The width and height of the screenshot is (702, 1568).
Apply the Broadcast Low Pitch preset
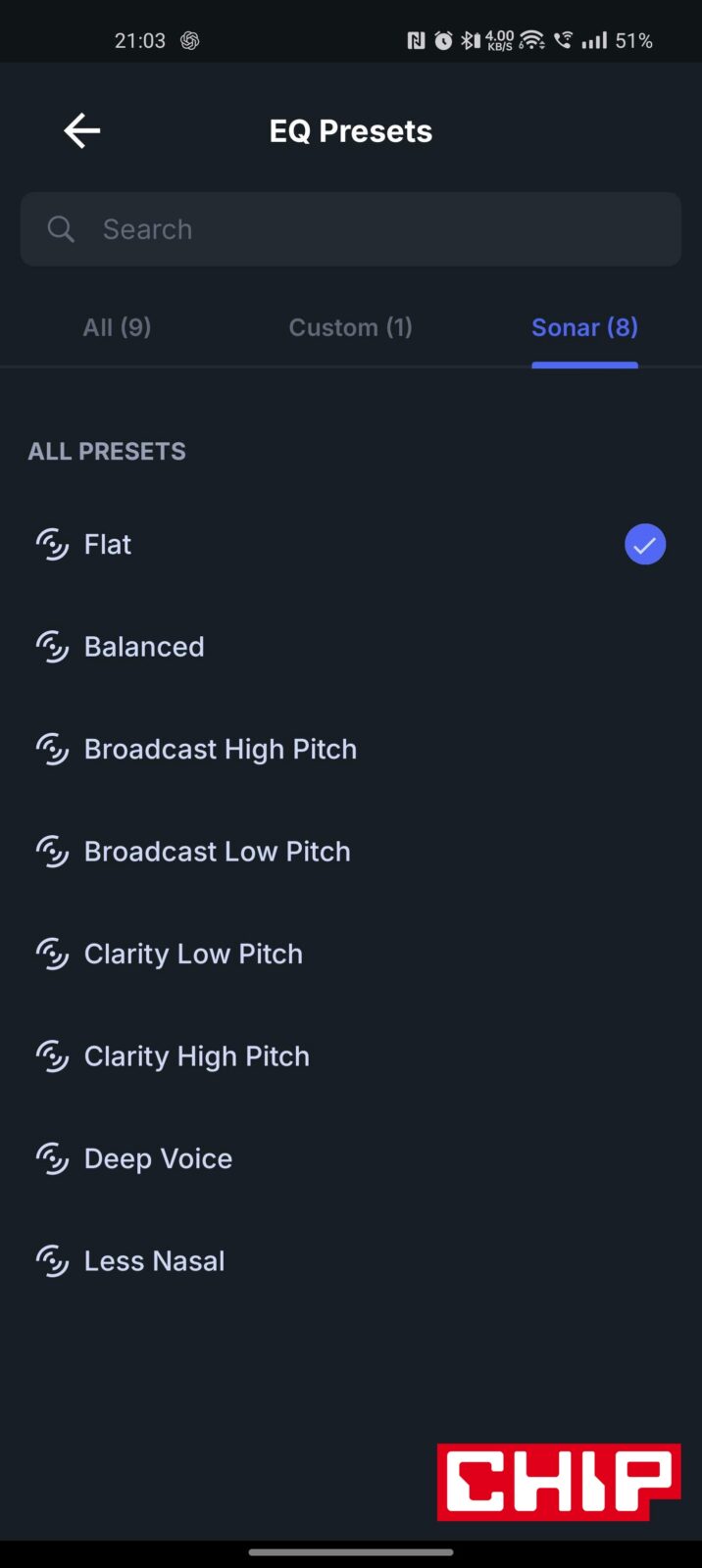pos(218,852)
